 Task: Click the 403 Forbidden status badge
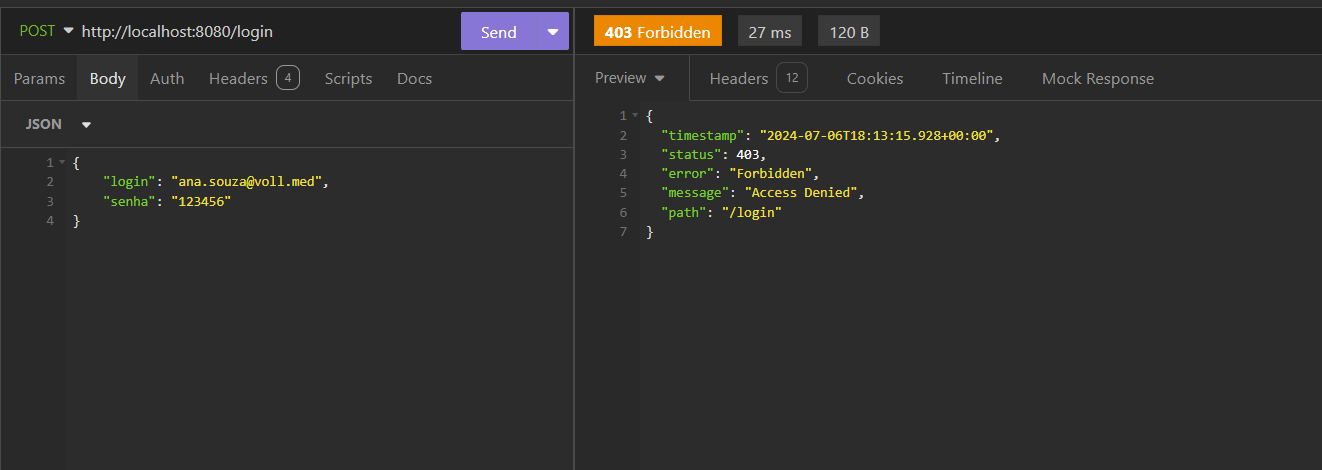tap(657, 32)
